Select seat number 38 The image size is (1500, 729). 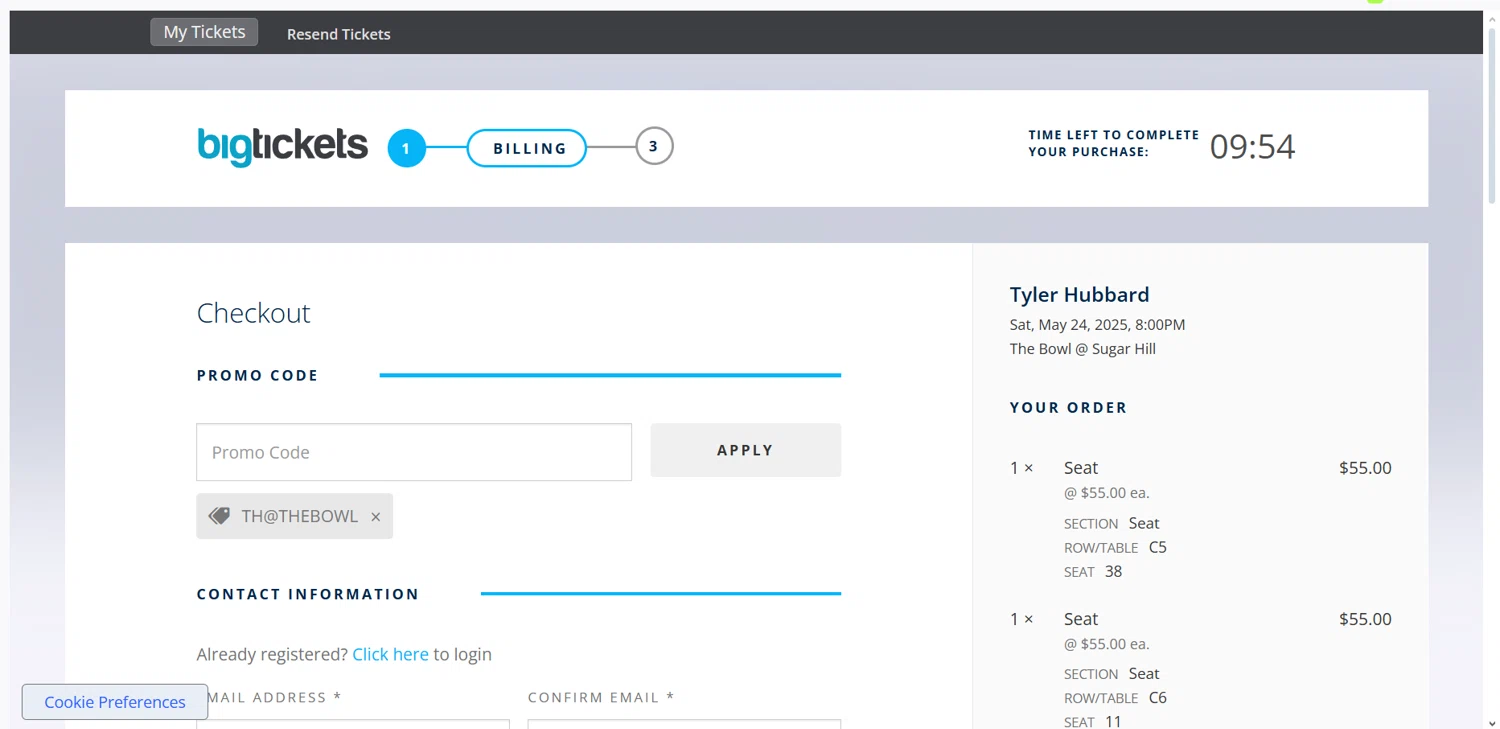[x=1114, y=572]
